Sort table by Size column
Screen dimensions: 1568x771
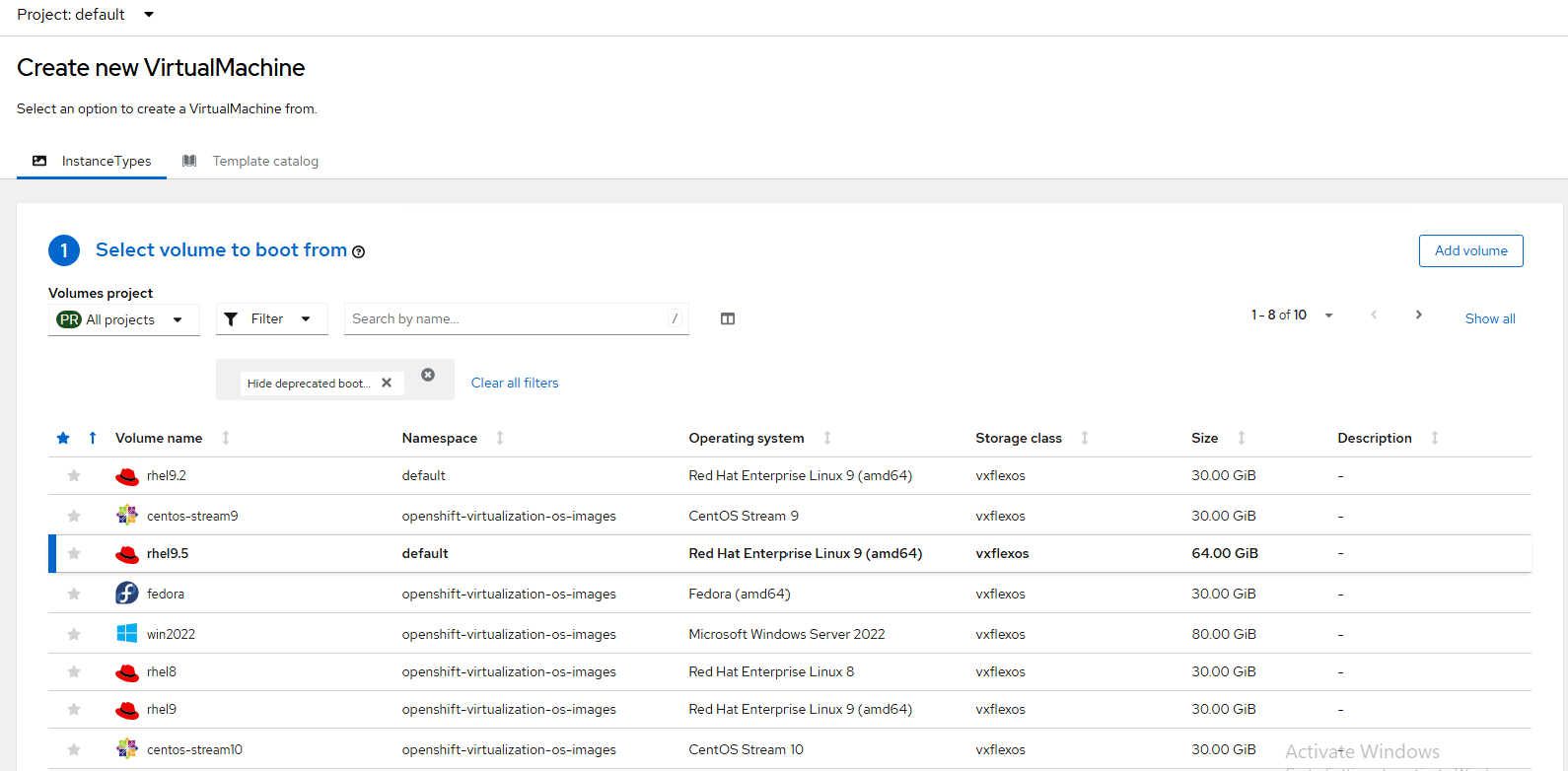[x=1205, y=438]
